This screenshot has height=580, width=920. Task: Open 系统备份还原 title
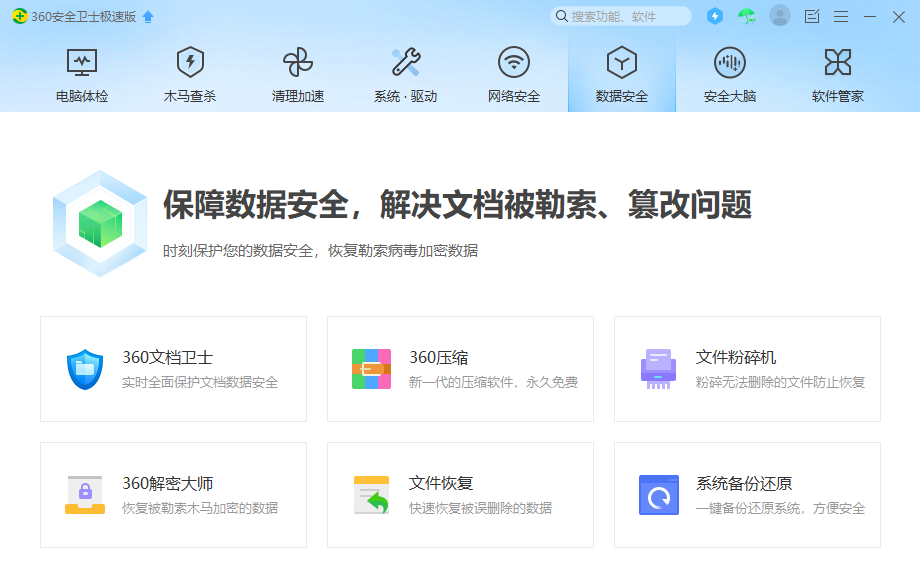(744, 484)
